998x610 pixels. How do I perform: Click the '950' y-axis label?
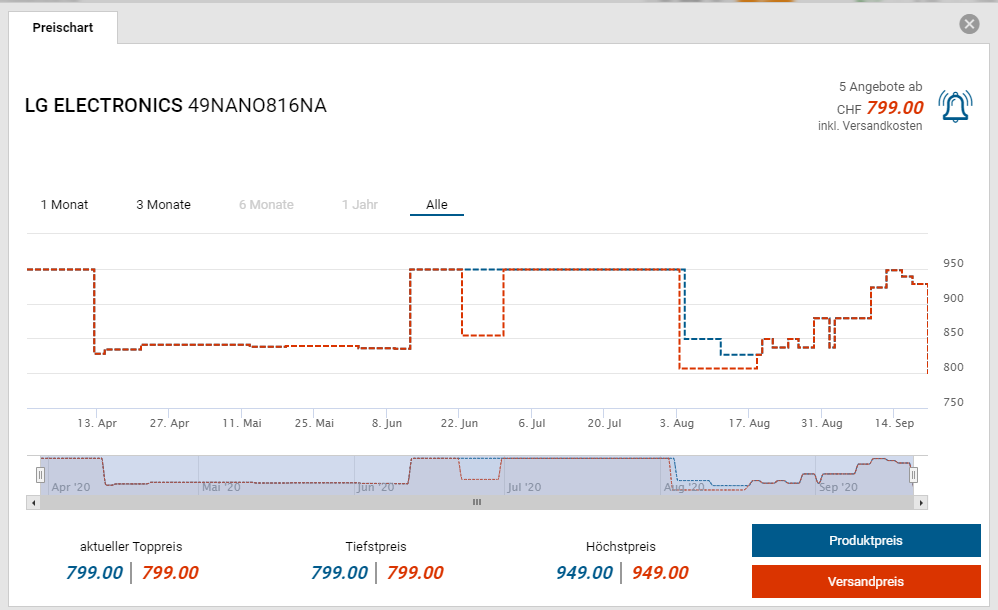pyautogui.click(x=953, y=263)
